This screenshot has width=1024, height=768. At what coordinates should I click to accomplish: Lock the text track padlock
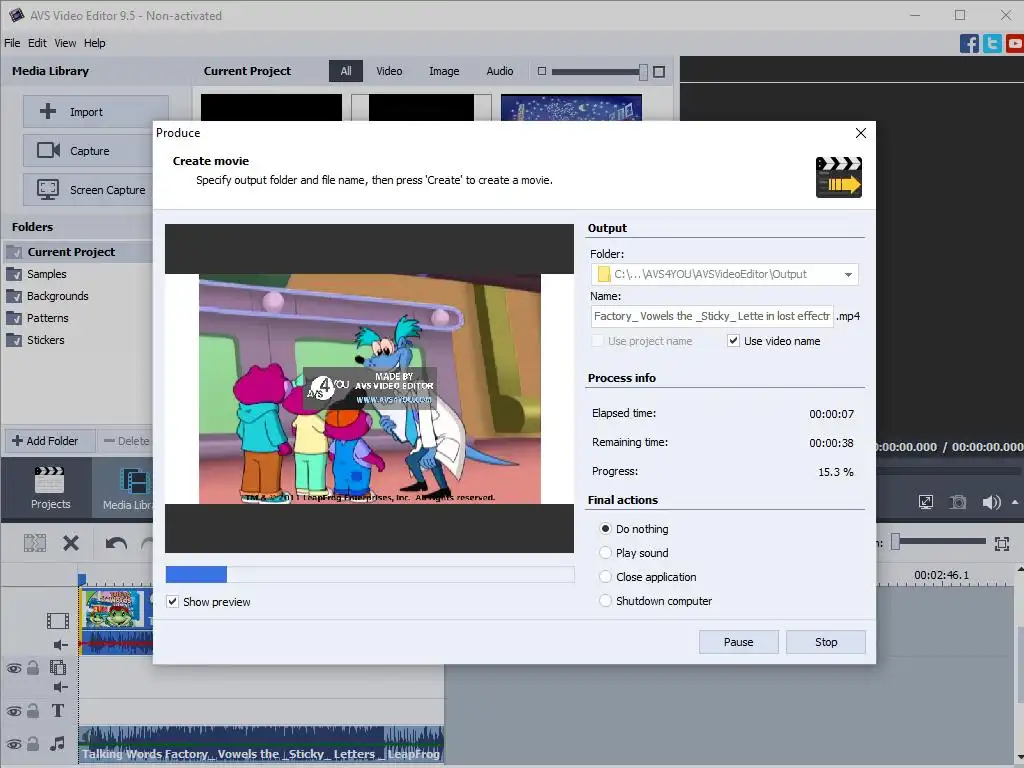pyautogui.click(x=33, y=711)
